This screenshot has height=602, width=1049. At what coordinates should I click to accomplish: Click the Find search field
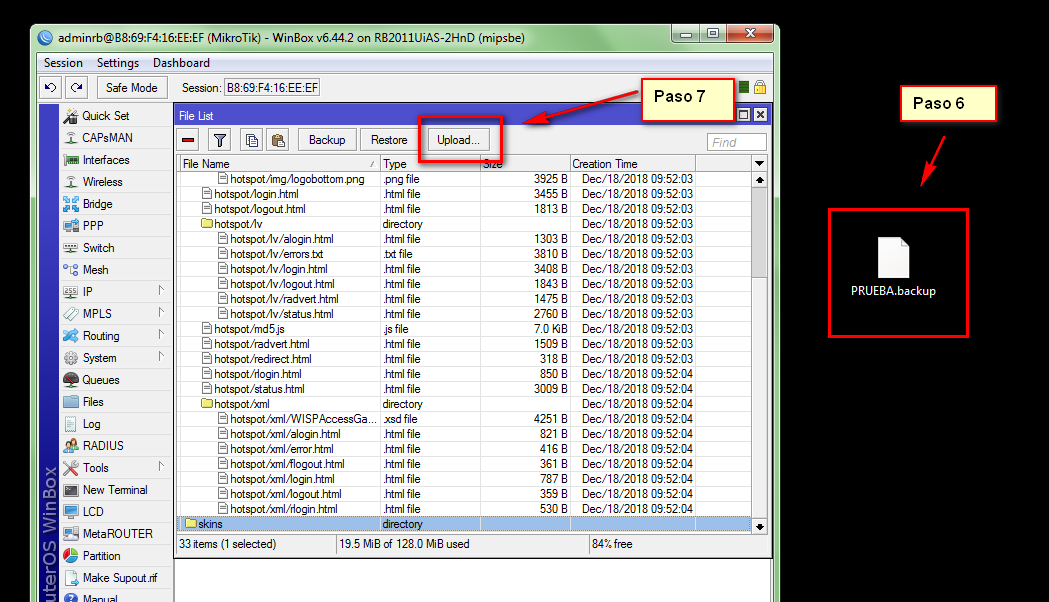click(737, 142)
